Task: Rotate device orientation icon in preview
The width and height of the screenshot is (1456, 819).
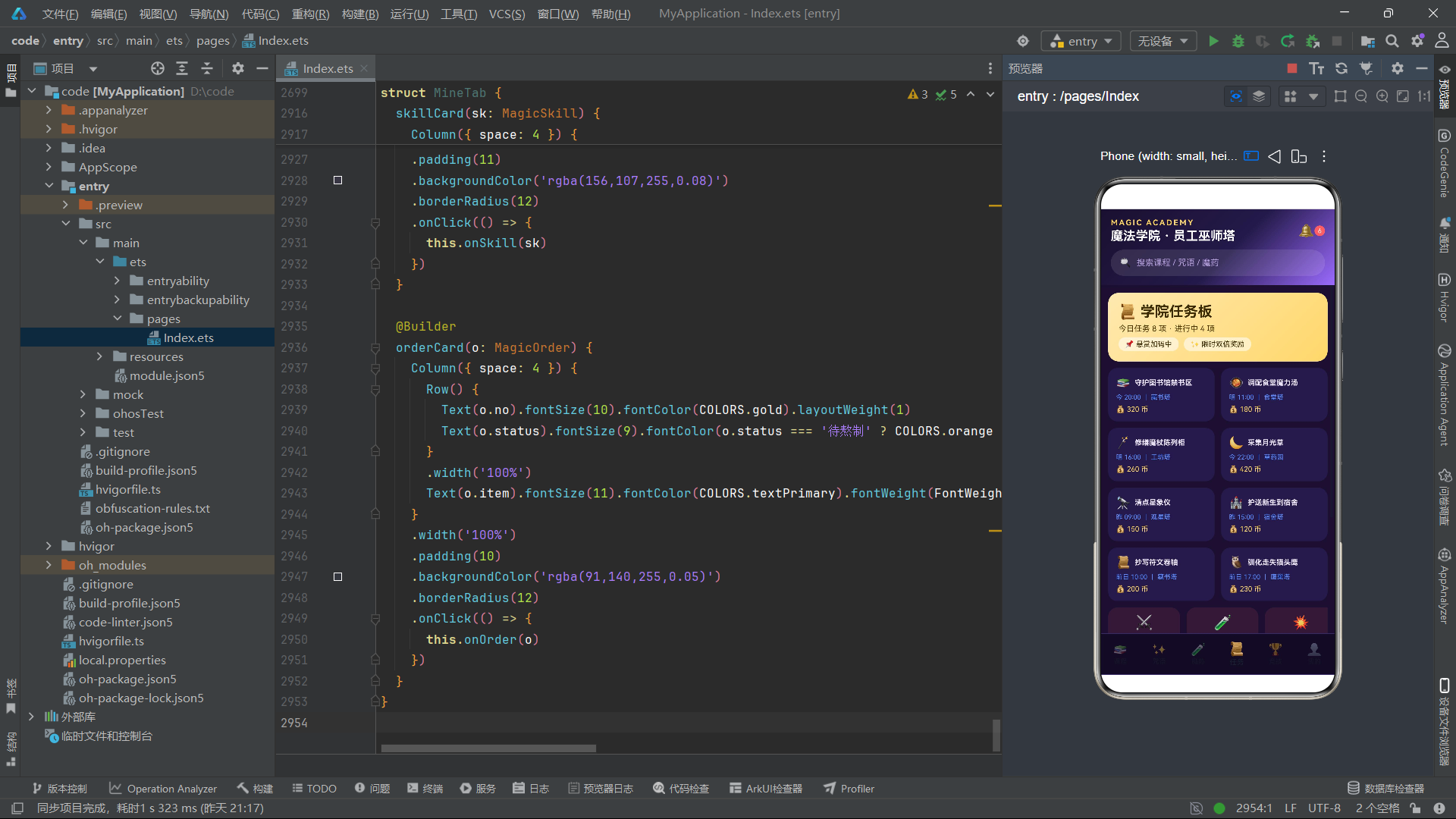Action: pyautogui.click(x=1299, y=156)
